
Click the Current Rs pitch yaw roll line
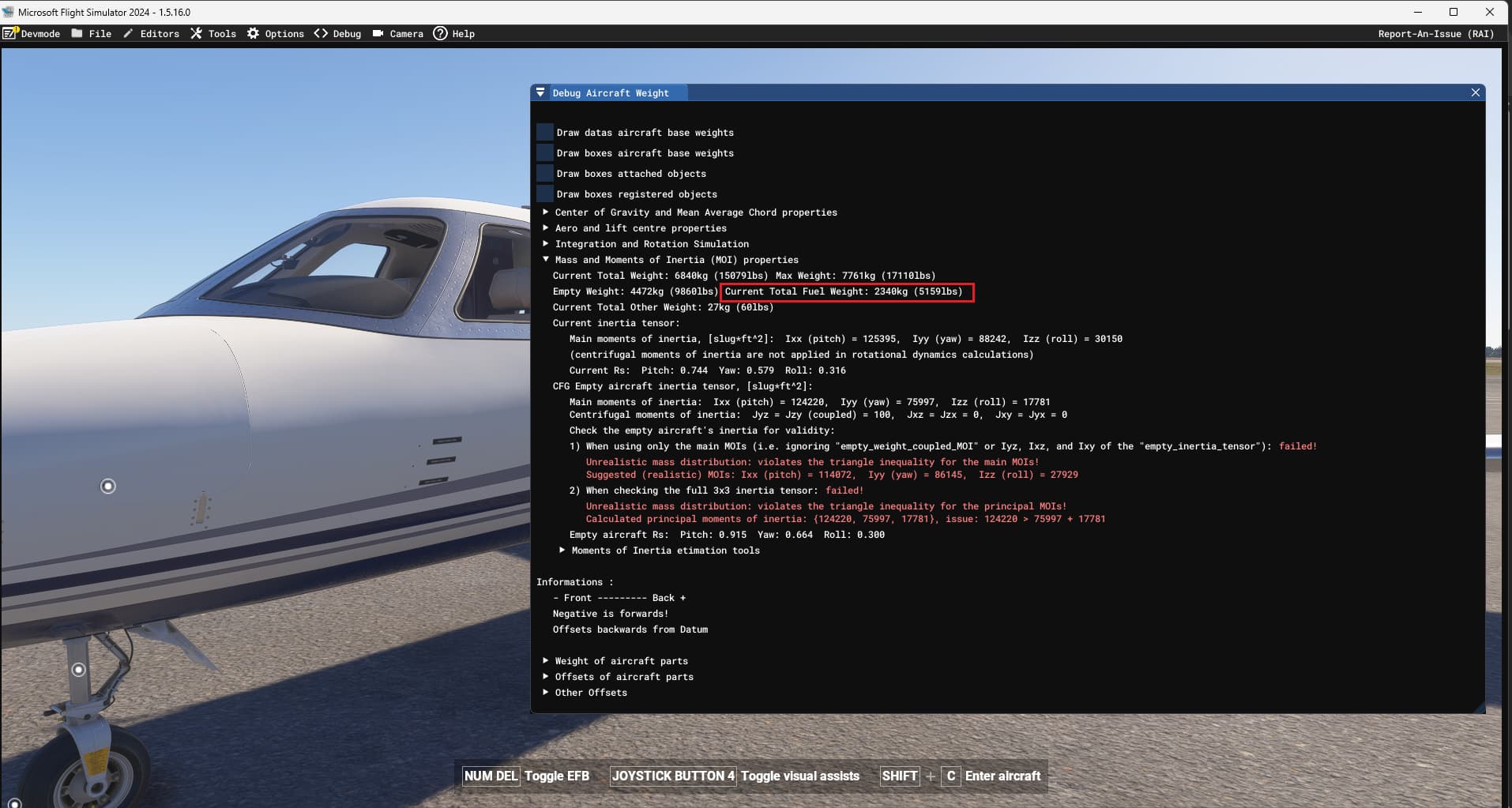pyautogui.click(x=707, y=370)
